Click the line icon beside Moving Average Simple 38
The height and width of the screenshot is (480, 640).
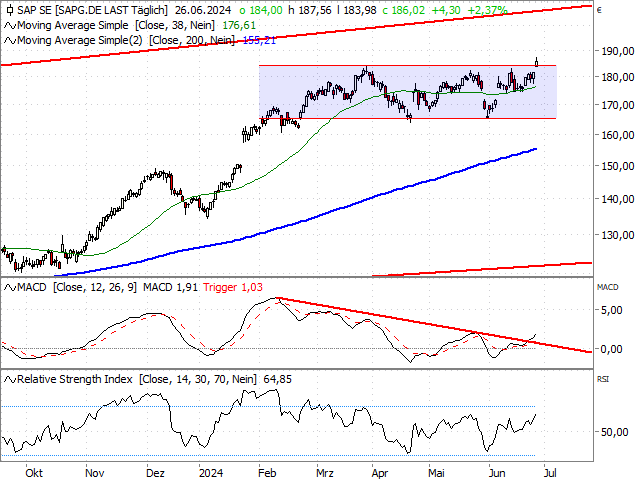click(10, 26)
